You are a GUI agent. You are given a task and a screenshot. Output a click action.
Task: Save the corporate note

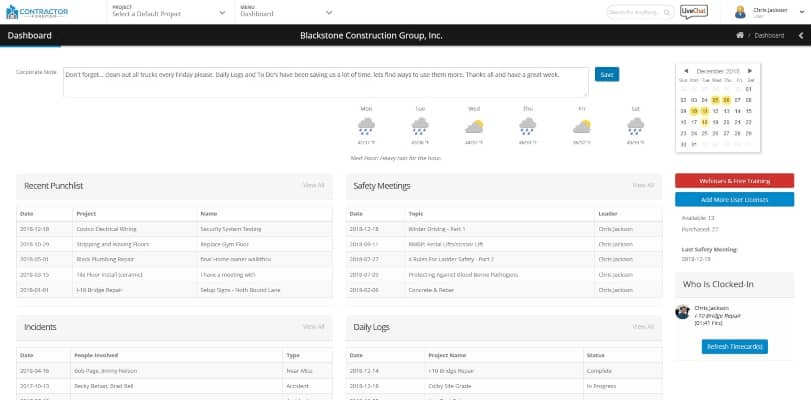coord(607,75)
